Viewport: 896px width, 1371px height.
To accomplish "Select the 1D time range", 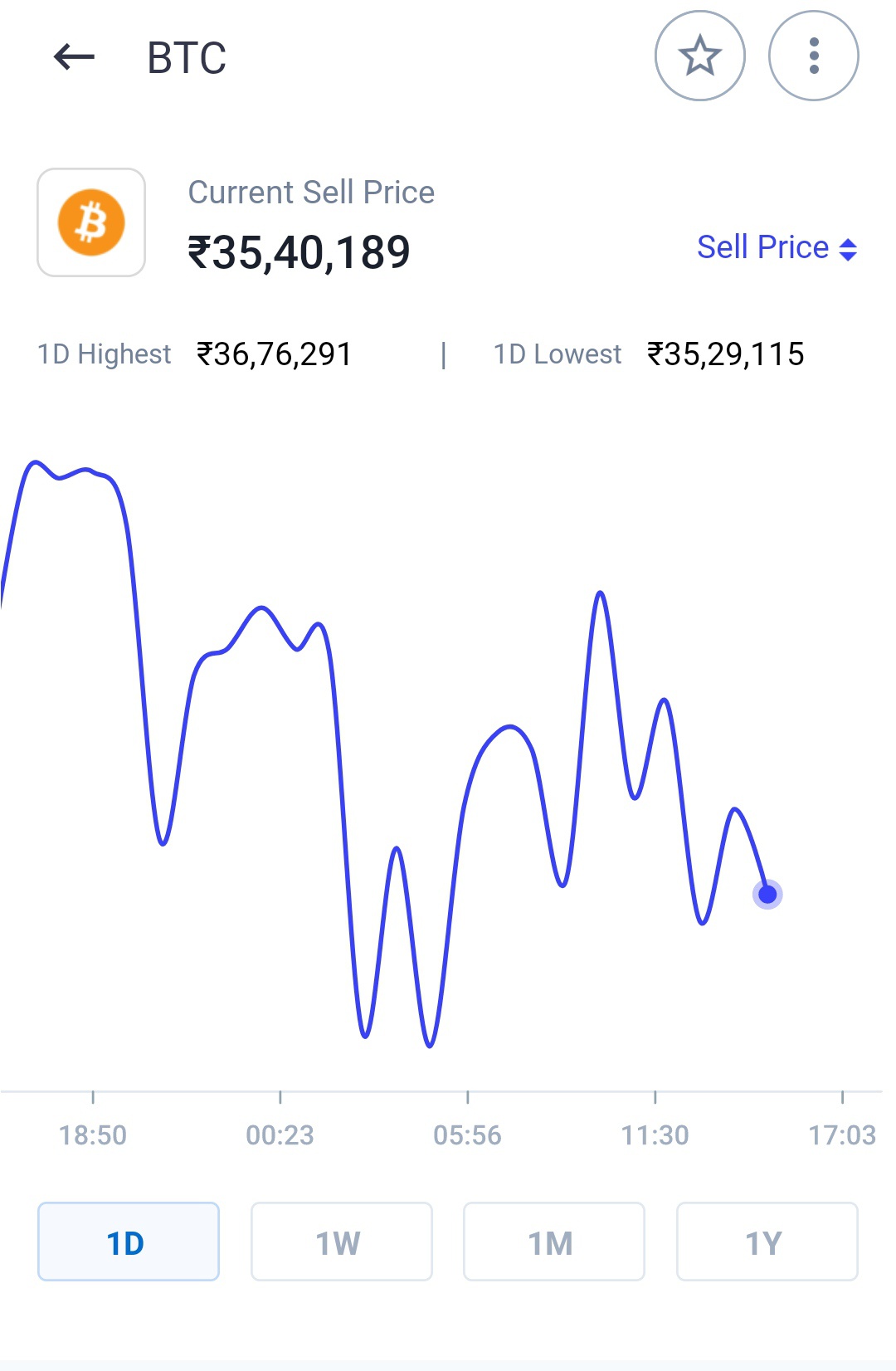I will [129, 1242].
